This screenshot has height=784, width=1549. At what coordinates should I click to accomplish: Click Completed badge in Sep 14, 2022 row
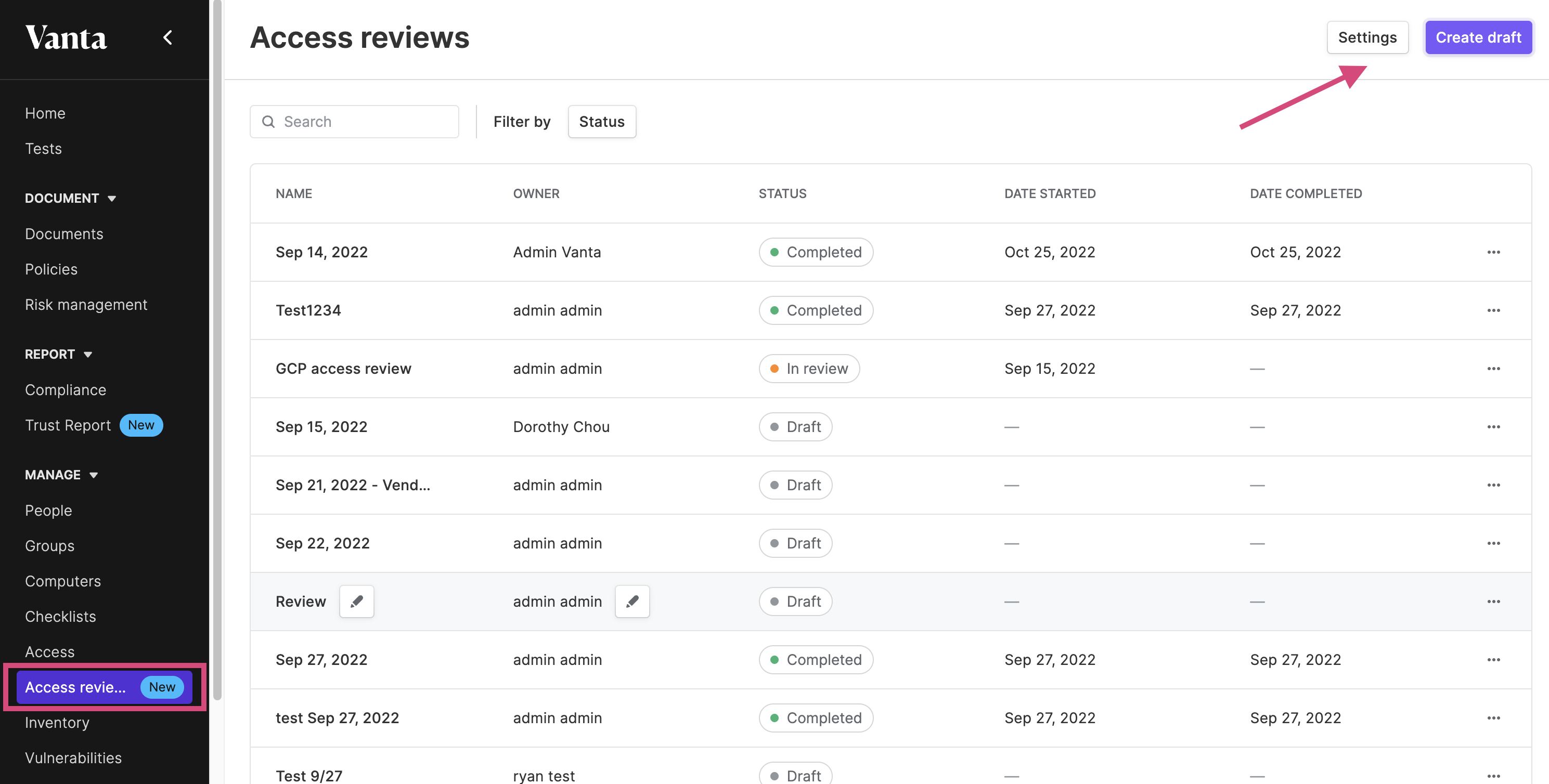(x=816, y=252)
